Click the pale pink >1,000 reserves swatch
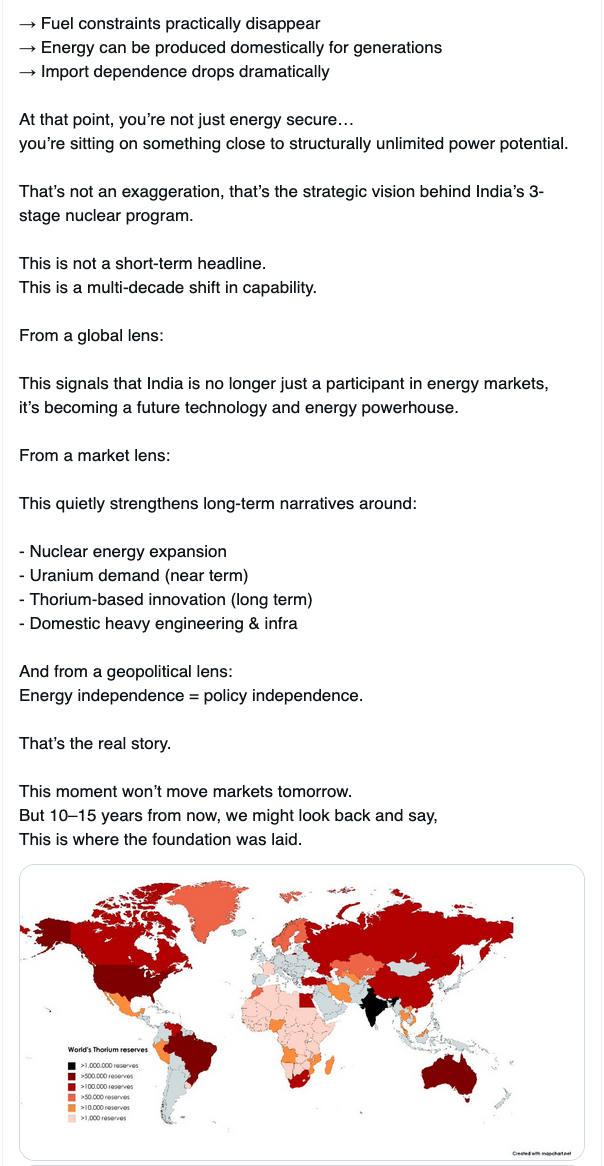Screen dimensions: 604x1166 [72, 1118]
